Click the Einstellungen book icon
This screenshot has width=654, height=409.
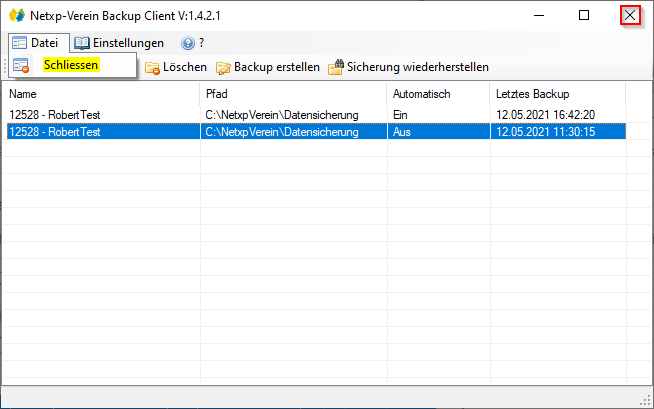point(82,43)
